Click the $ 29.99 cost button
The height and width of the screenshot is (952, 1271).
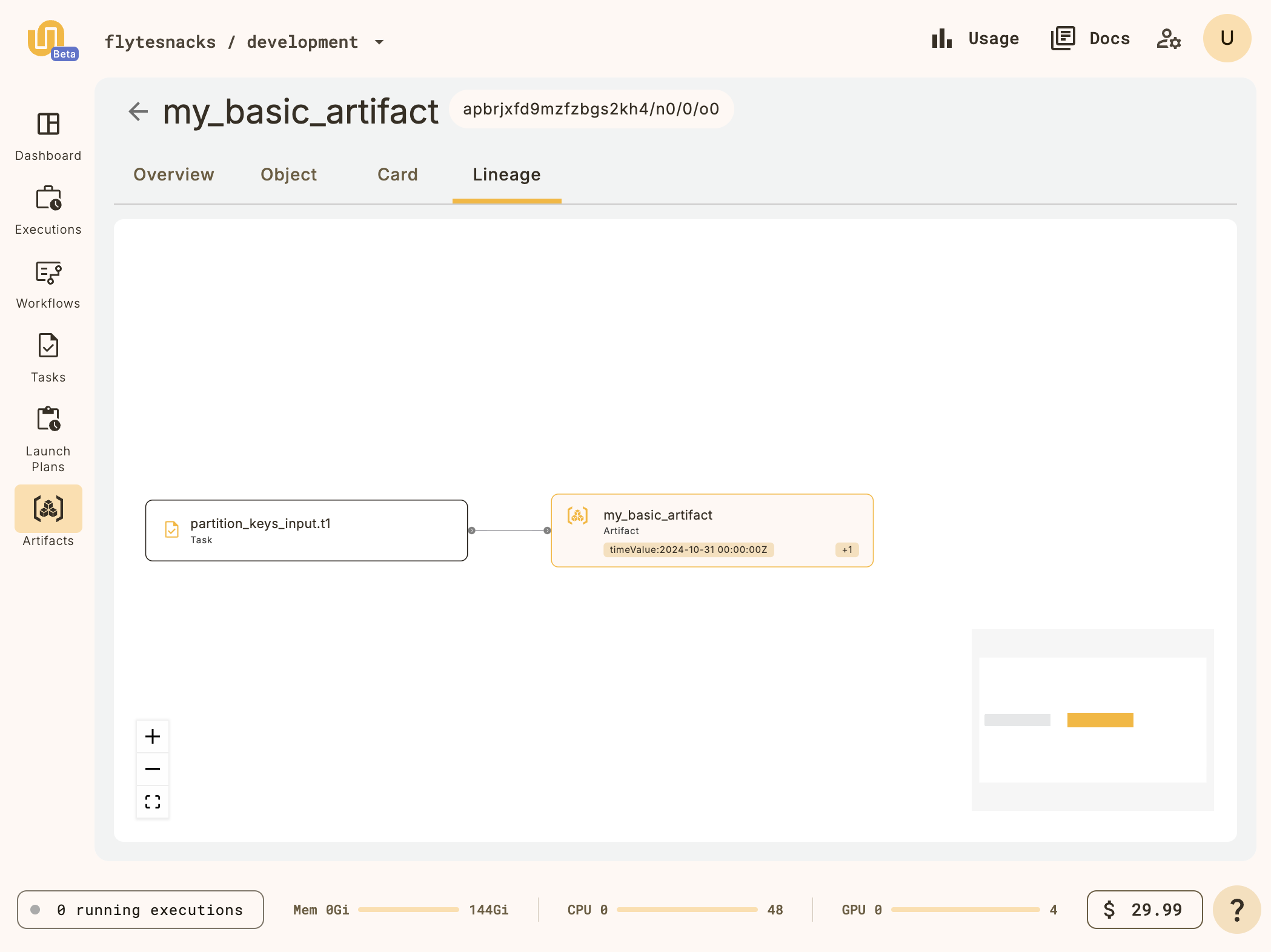[1144, 910]
